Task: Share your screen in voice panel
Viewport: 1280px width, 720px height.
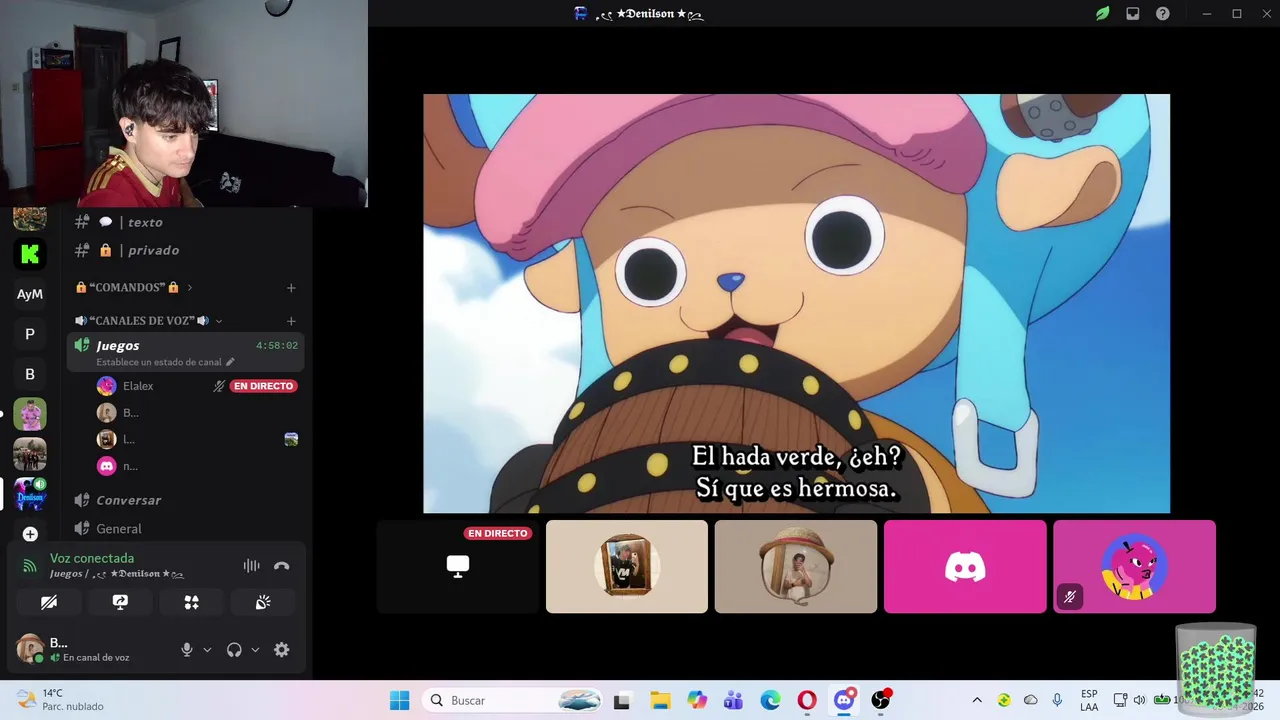Action: click(x=120, y=602)
